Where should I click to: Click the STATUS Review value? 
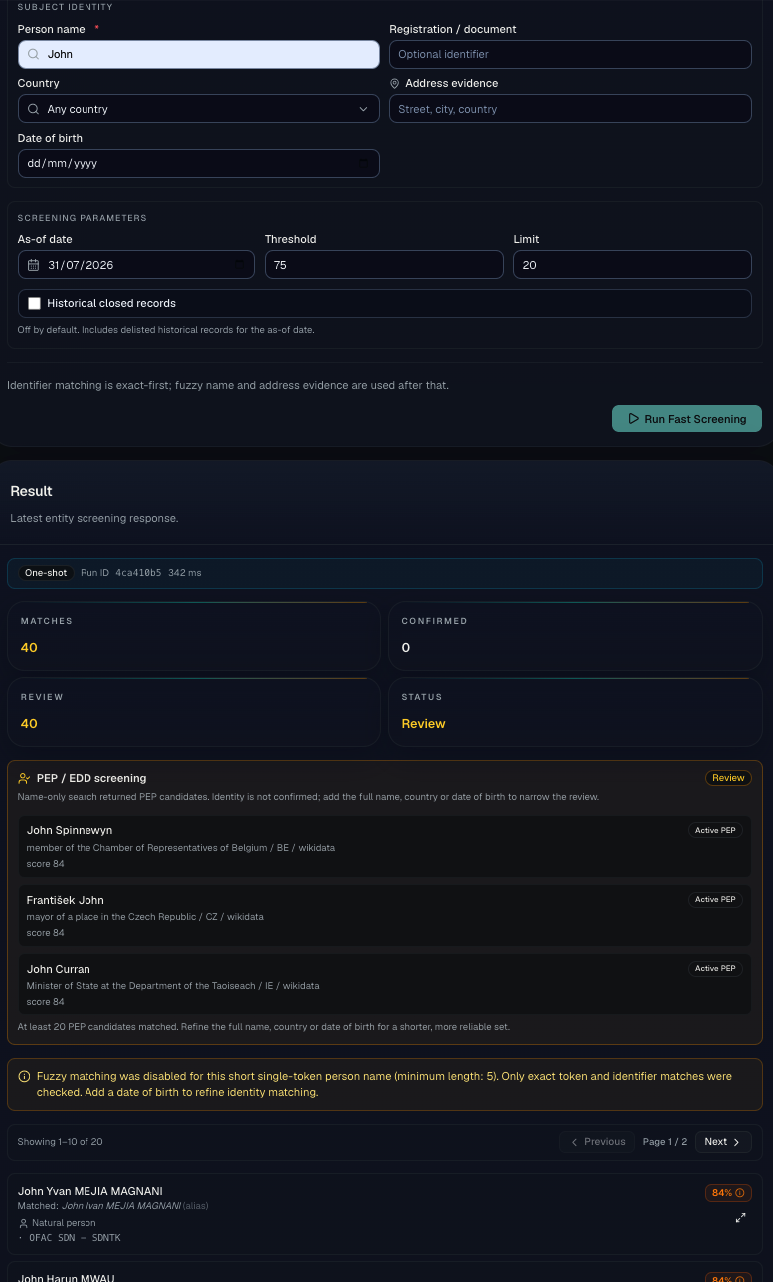pyautogui.click(x=423, y=723)
